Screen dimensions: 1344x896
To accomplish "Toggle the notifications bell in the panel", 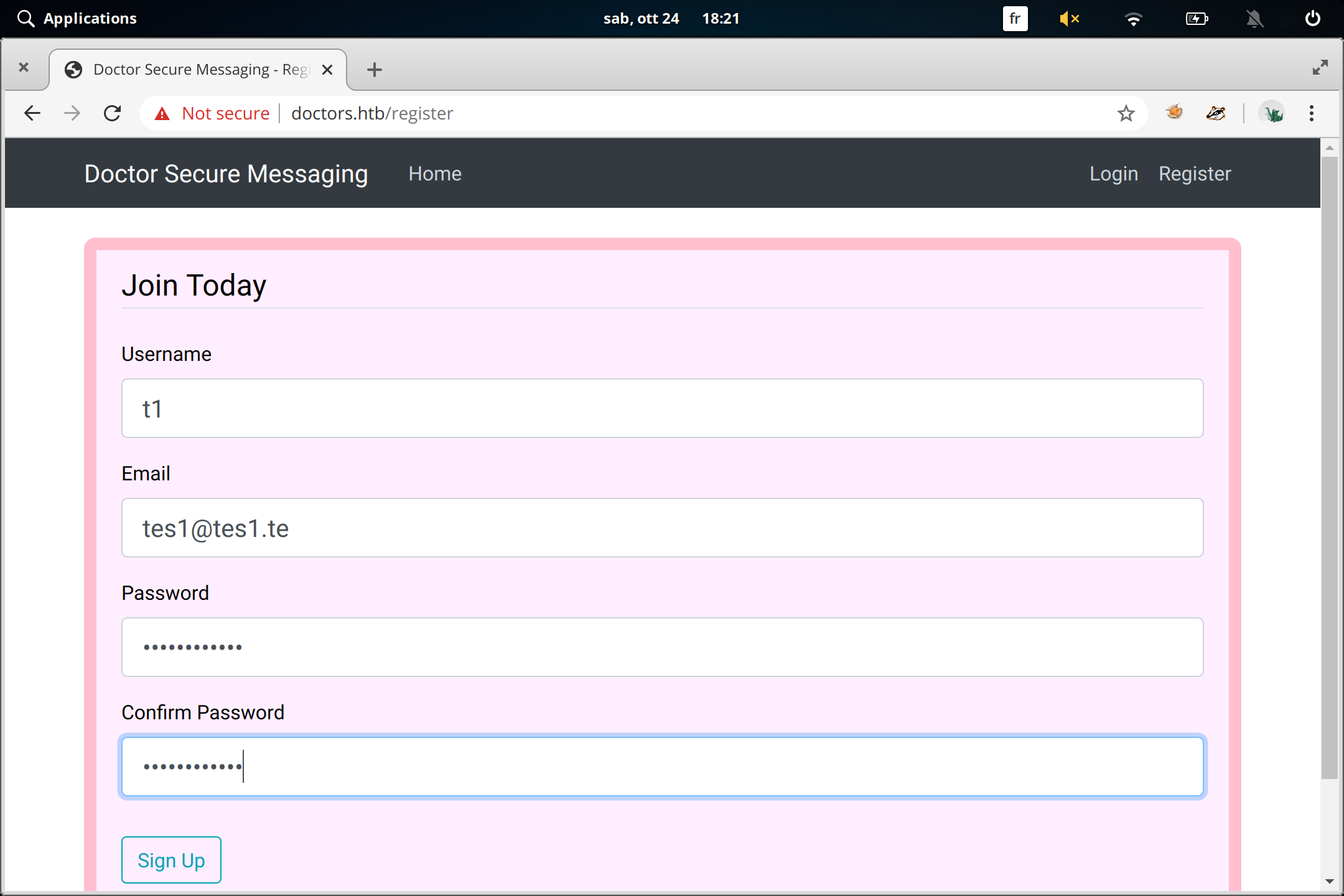I will click(1254, 19).
